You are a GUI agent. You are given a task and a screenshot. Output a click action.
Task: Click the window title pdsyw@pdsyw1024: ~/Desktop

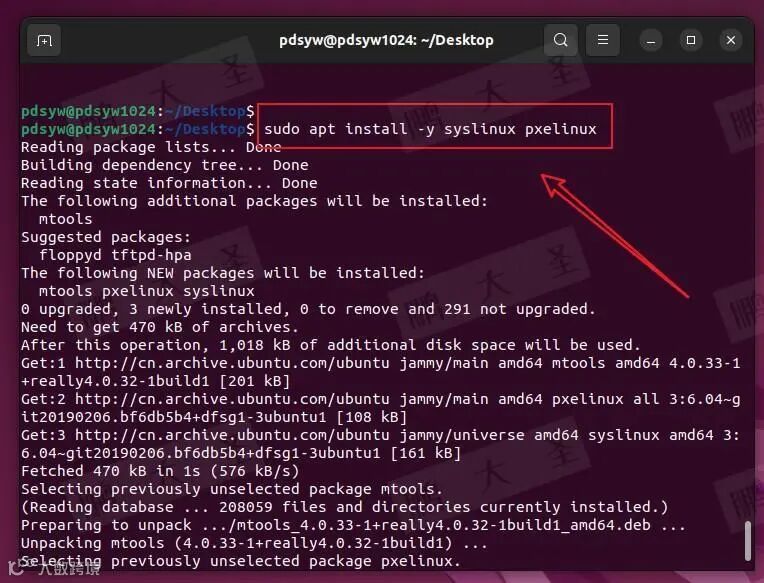point(386,40)
